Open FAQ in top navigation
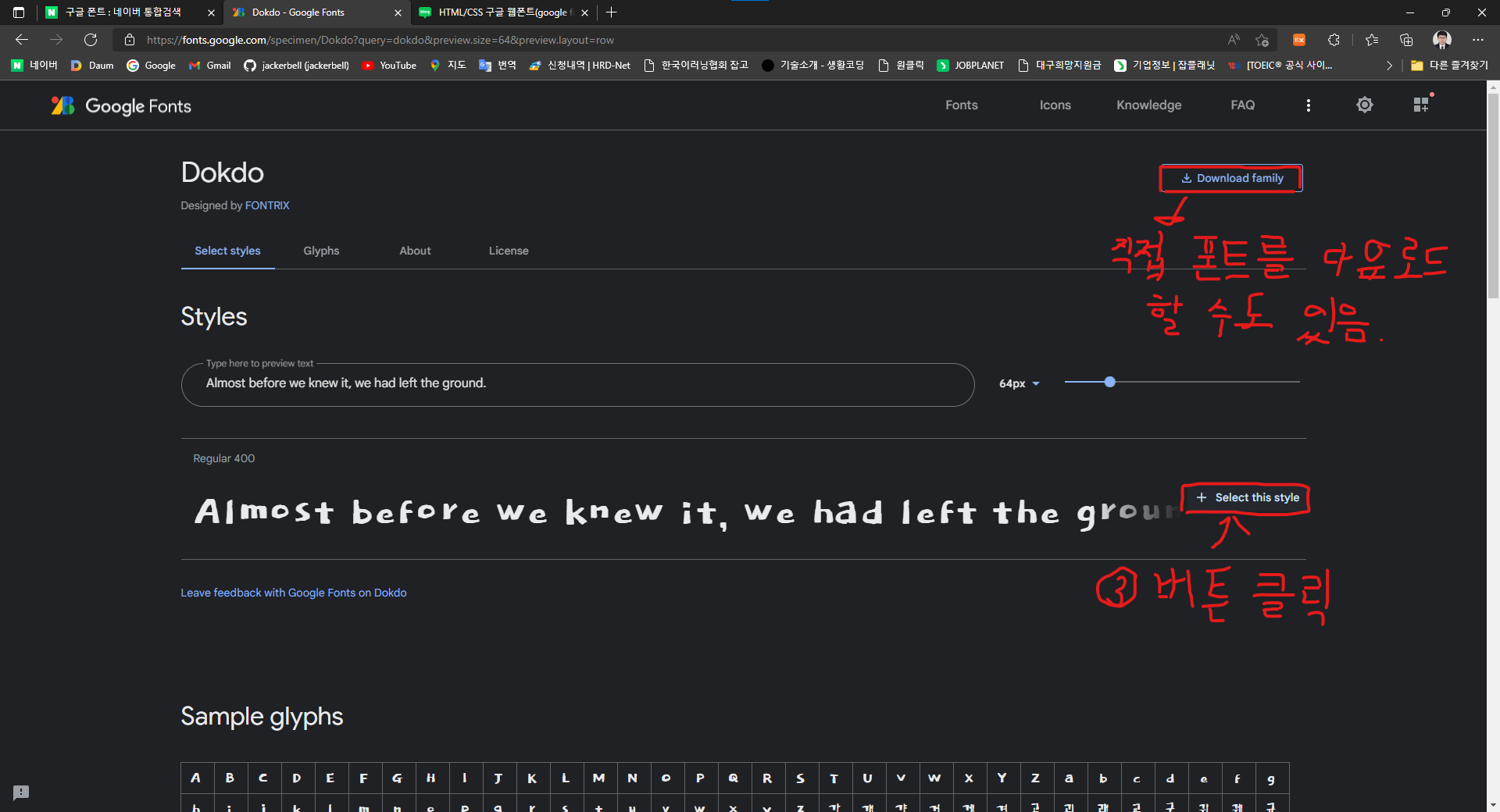The width and height of the screenshot is (1500, 812). pos(1243,105)
